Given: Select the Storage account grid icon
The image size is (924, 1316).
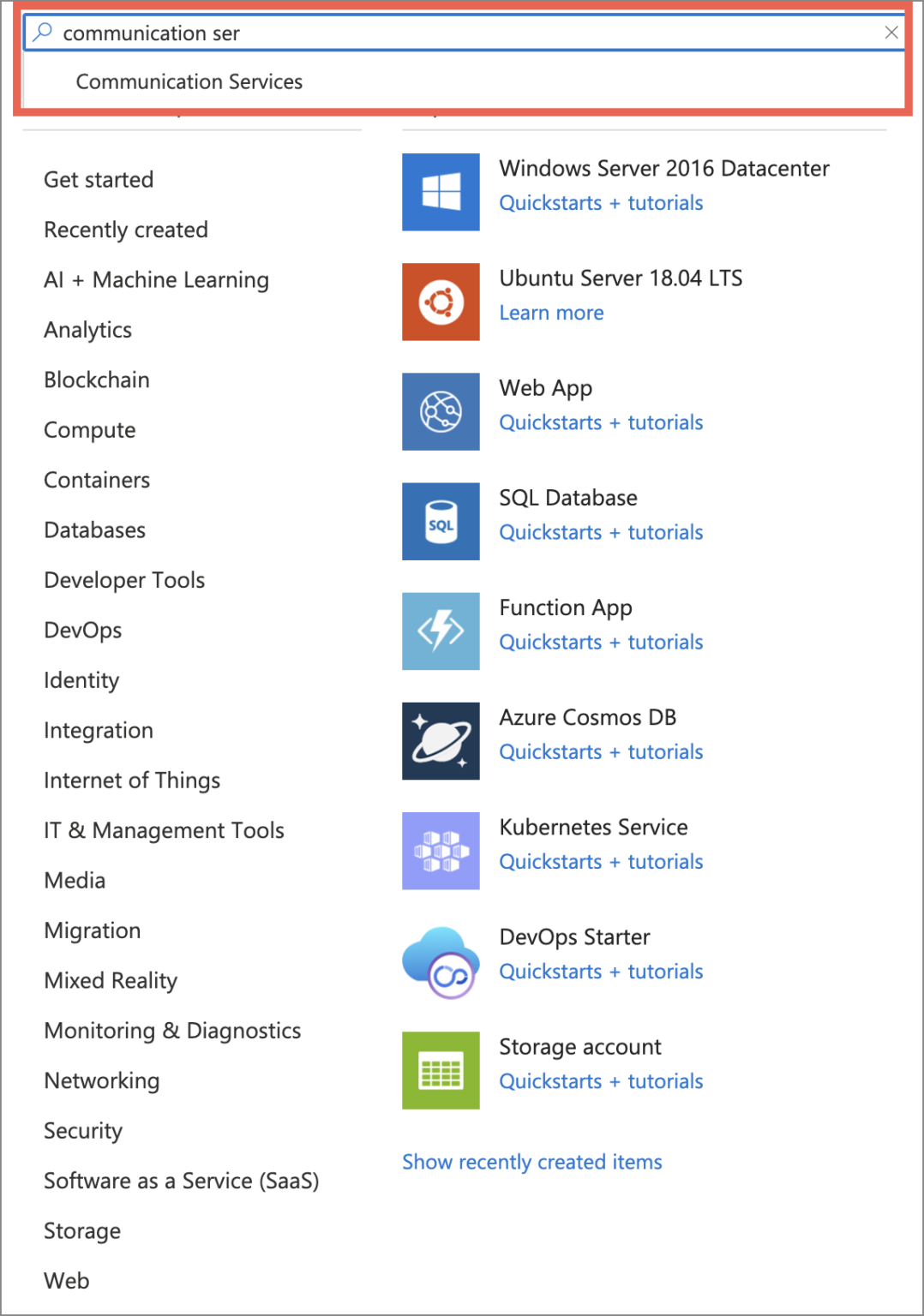Looking at the screenshot, I should 441,1070.
